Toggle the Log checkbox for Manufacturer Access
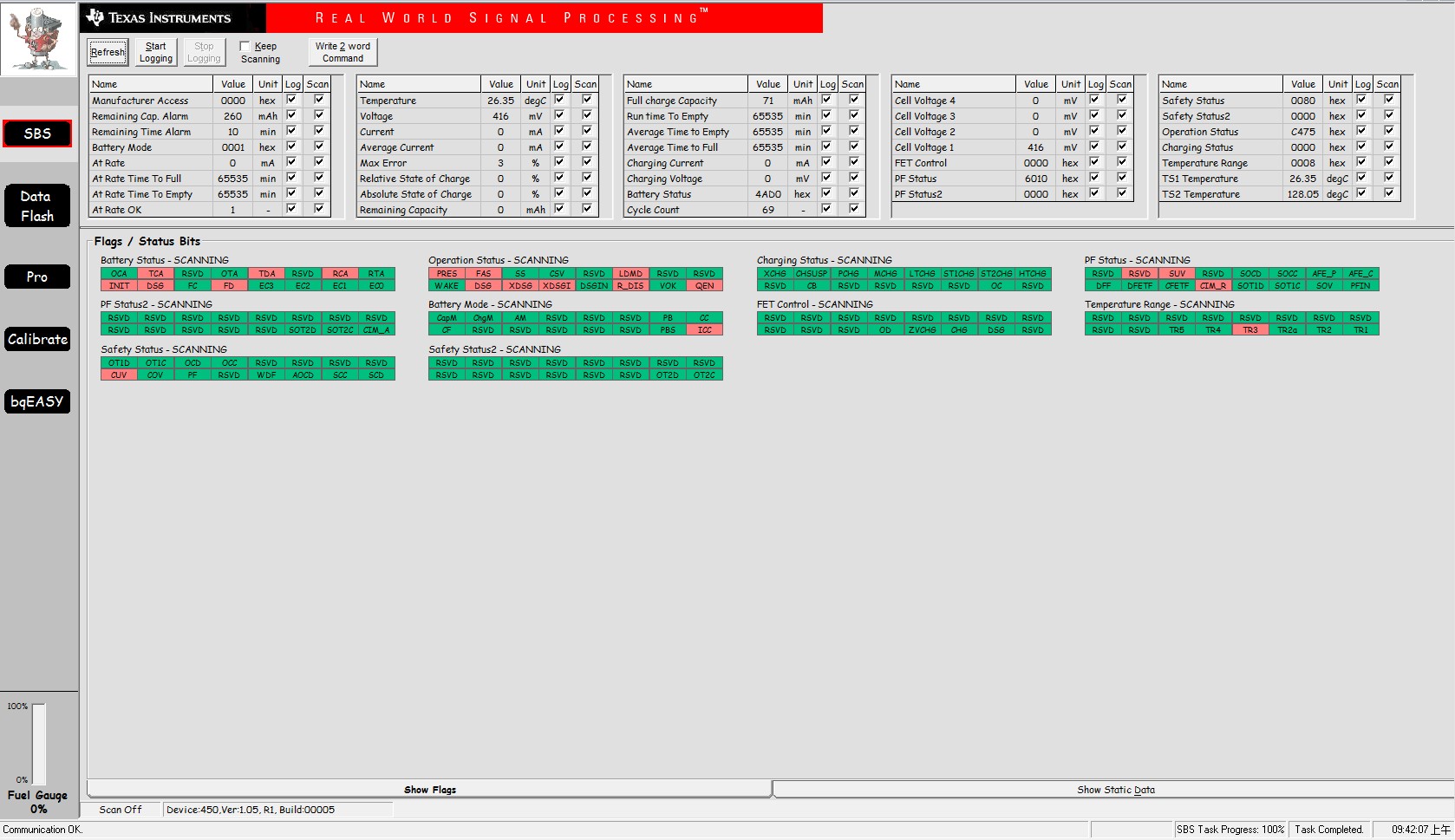This screenshot has width=1455, height=840. [291, 100]
